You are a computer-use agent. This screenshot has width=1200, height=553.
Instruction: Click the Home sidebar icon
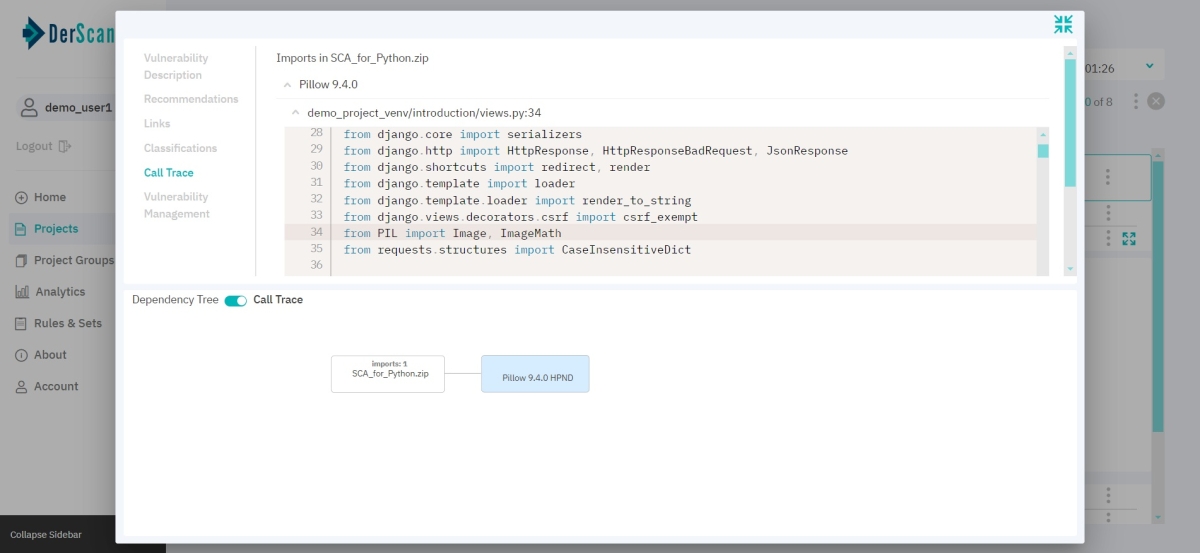[22, 197]
